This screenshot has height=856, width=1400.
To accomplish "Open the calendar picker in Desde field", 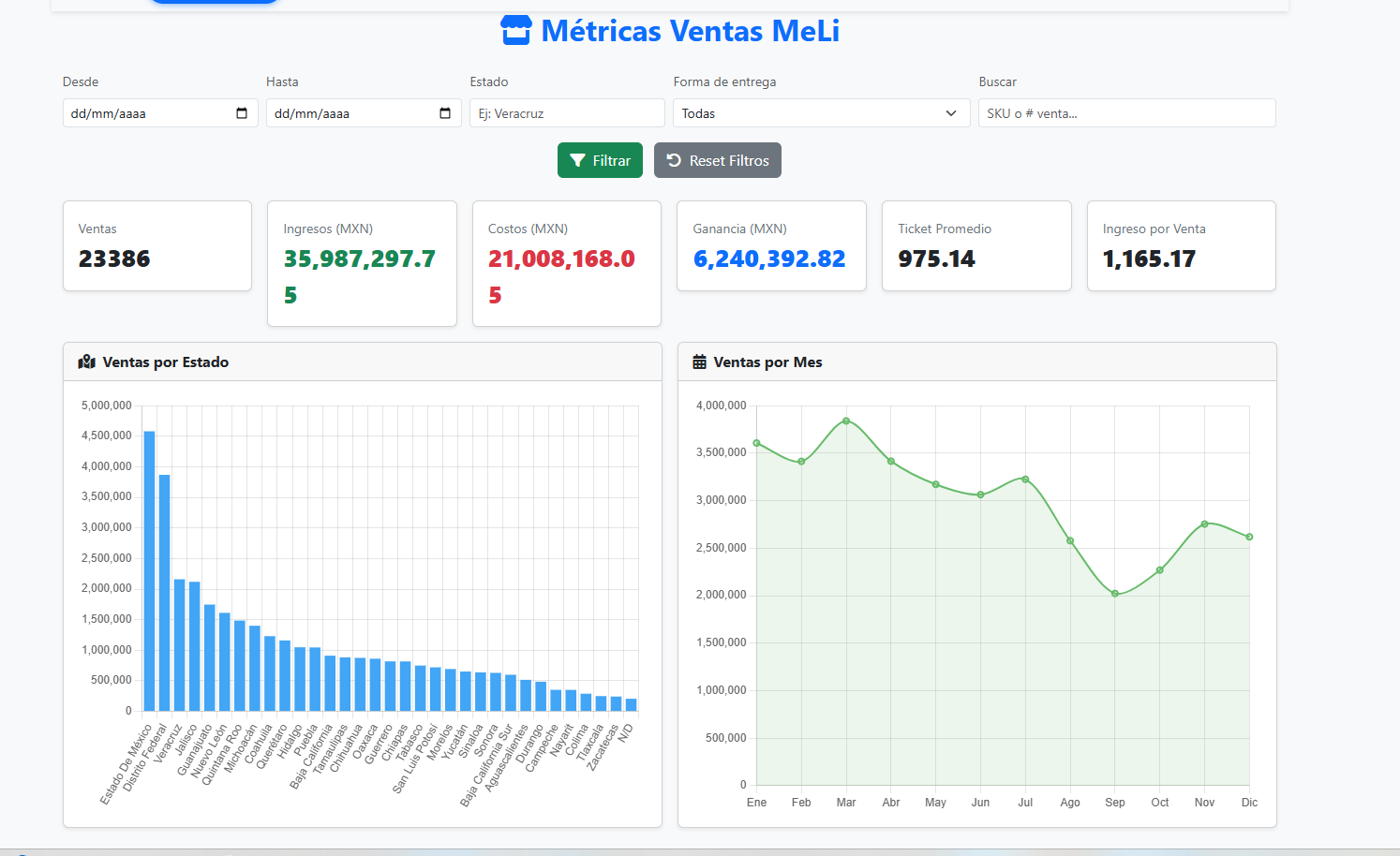I will pos(242,113).
